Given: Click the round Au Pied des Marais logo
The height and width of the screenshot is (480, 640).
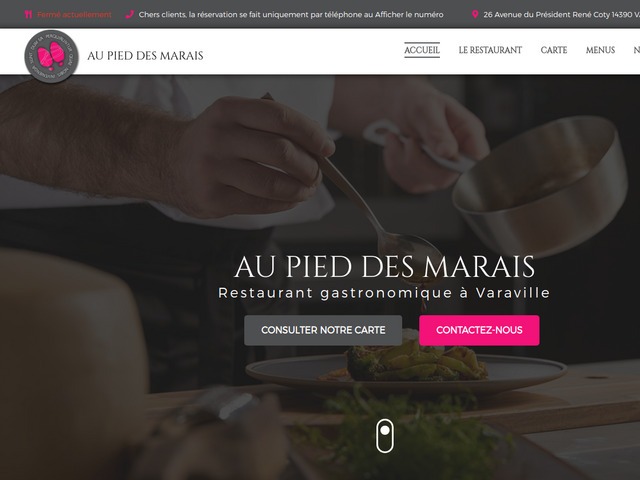Looking at the screenshot, I should (x=51, y=56).
